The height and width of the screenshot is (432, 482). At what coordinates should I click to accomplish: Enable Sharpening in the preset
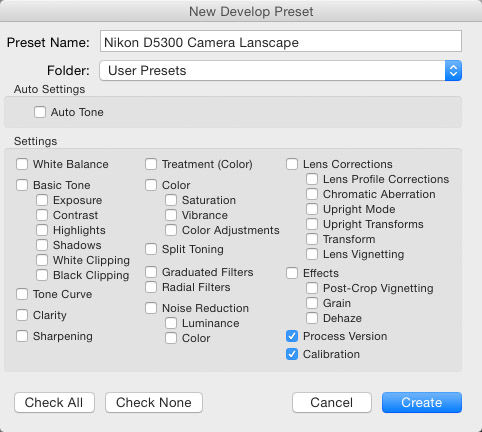pyautogui.click(x=22, y=336)
